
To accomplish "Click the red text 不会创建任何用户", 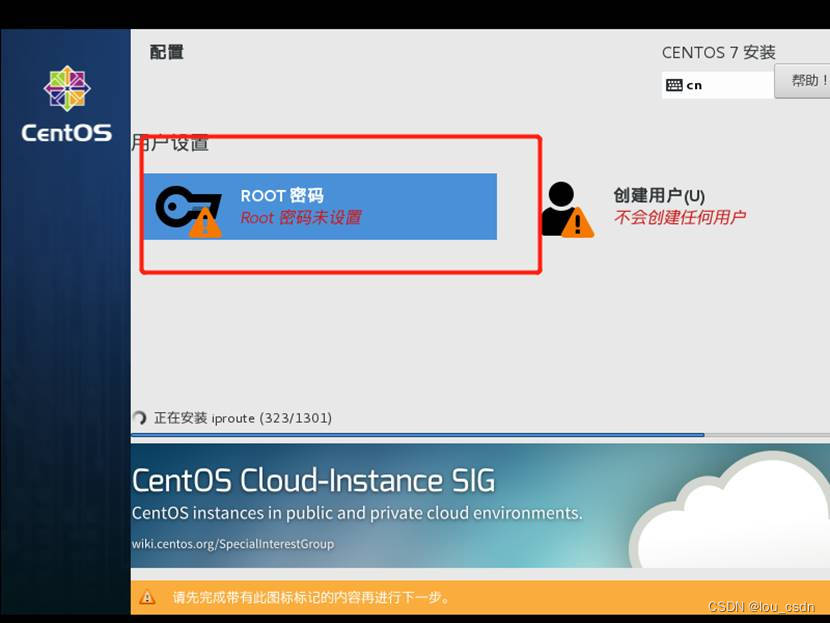I will tap(680, 217).
